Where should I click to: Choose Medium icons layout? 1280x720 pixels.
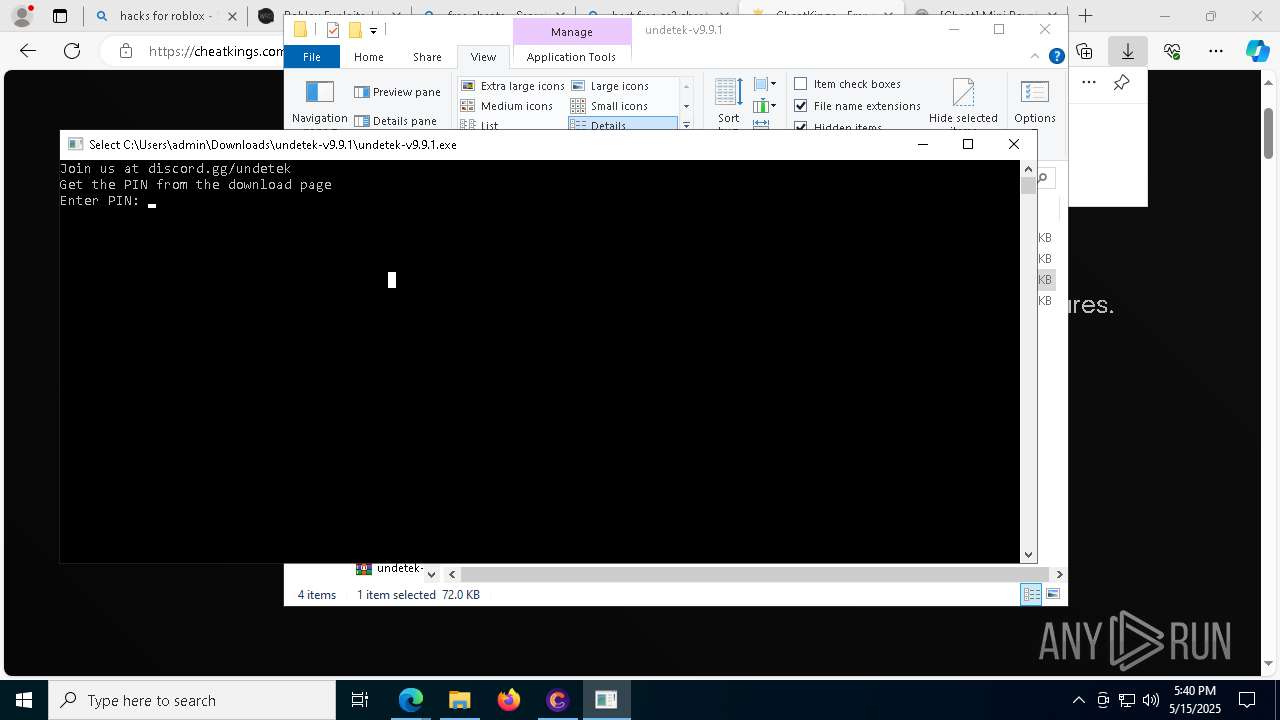tap(506, 106)
